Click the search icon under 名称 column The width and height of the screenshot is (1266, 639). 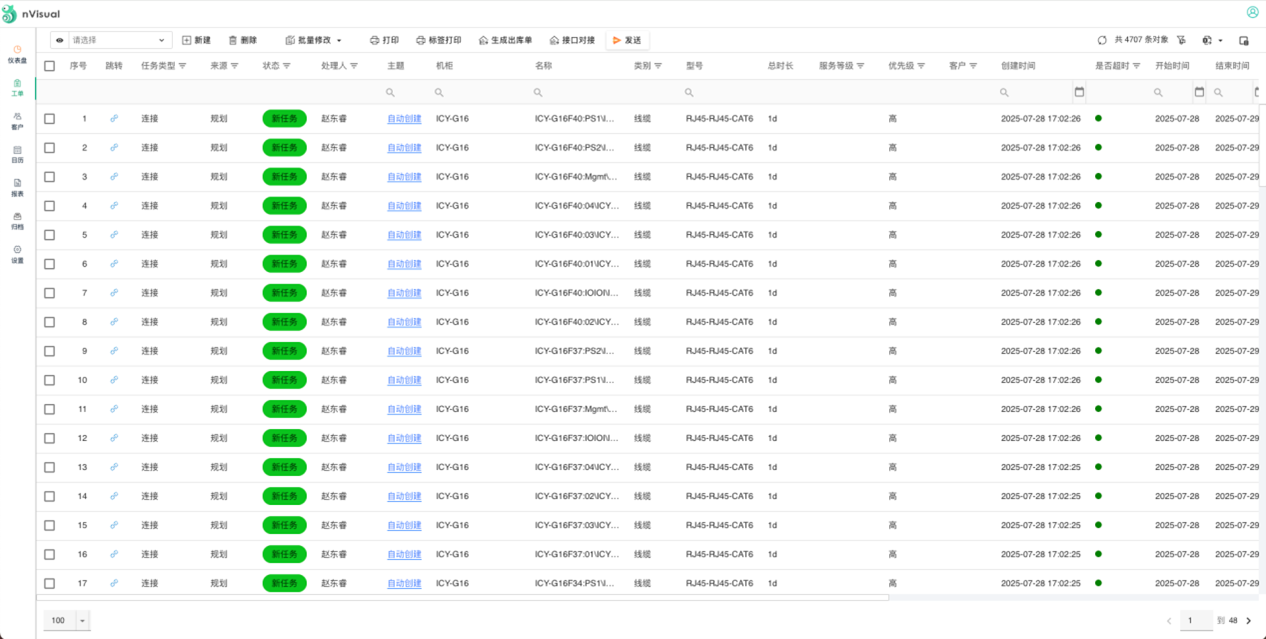point(538,92)
